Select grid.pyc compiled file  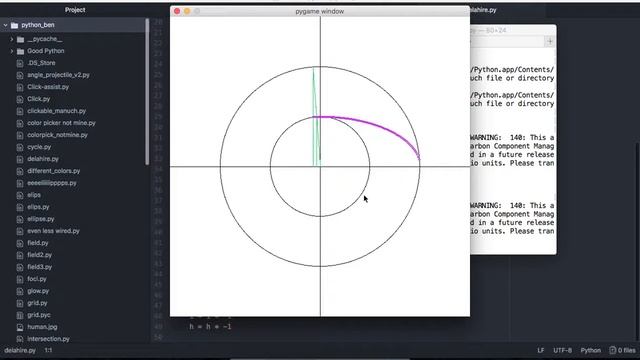(x=39, y=315)
